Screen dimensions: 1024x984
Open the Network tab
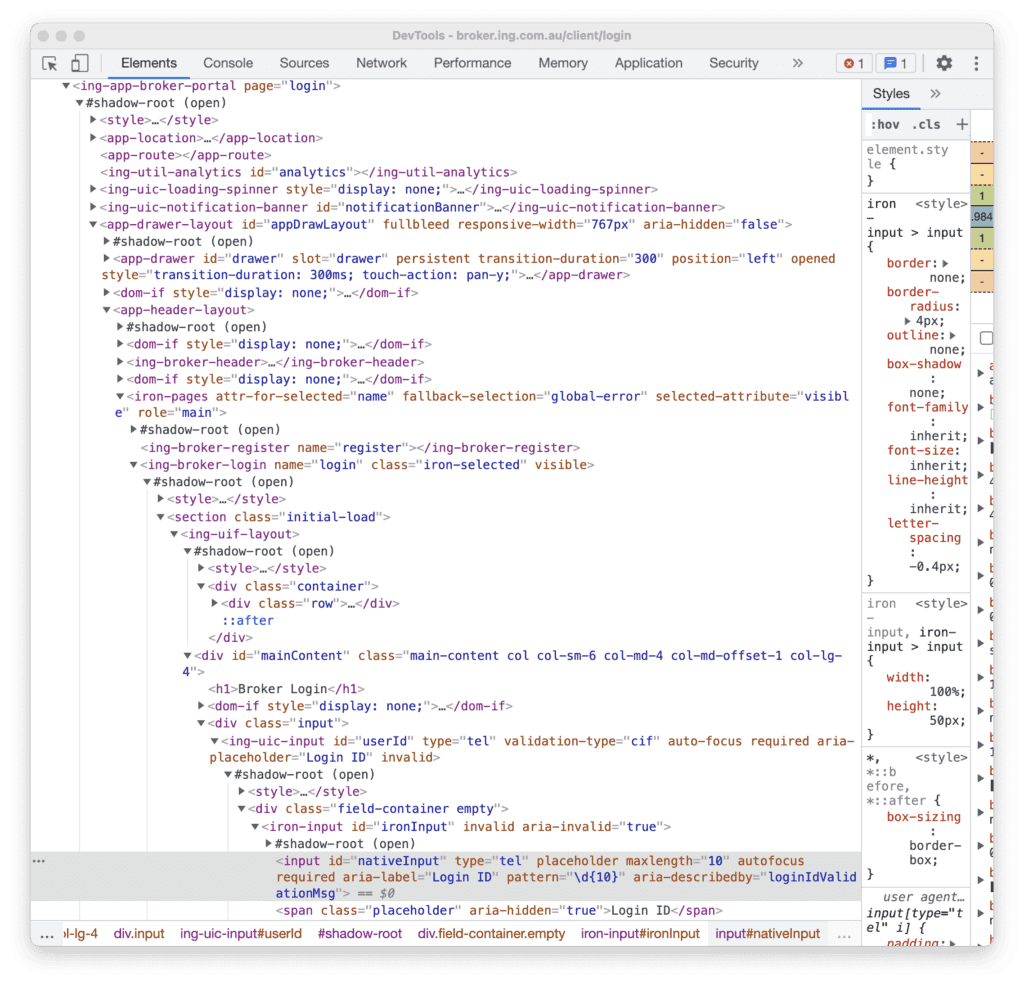pyautogui.click(x=381, y=63)
